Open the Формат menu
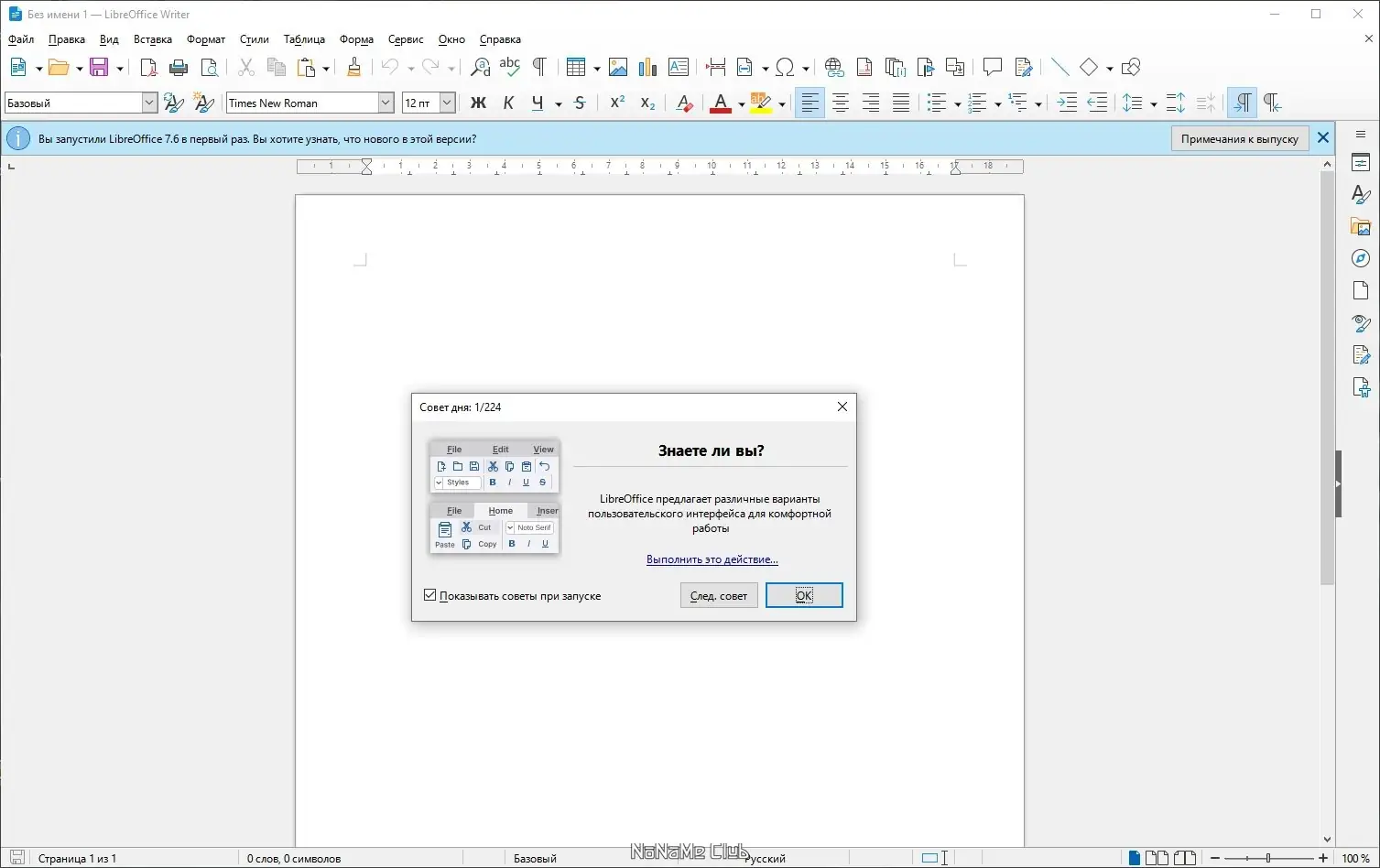Viewport: 1380px width, 868px height. (206, 39)
